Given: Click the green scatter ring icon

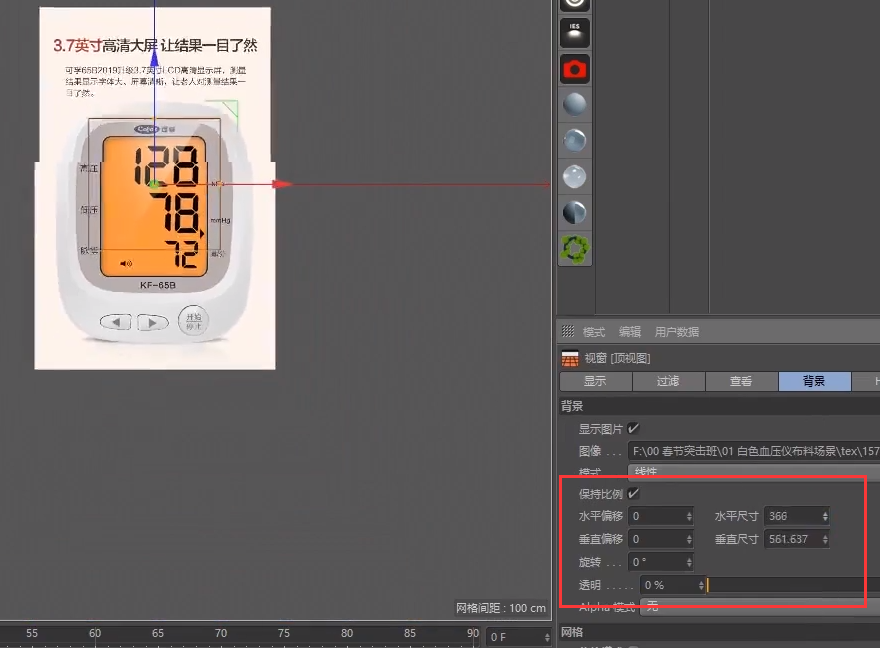Looking at the screenshot, I should coord(575,249).
